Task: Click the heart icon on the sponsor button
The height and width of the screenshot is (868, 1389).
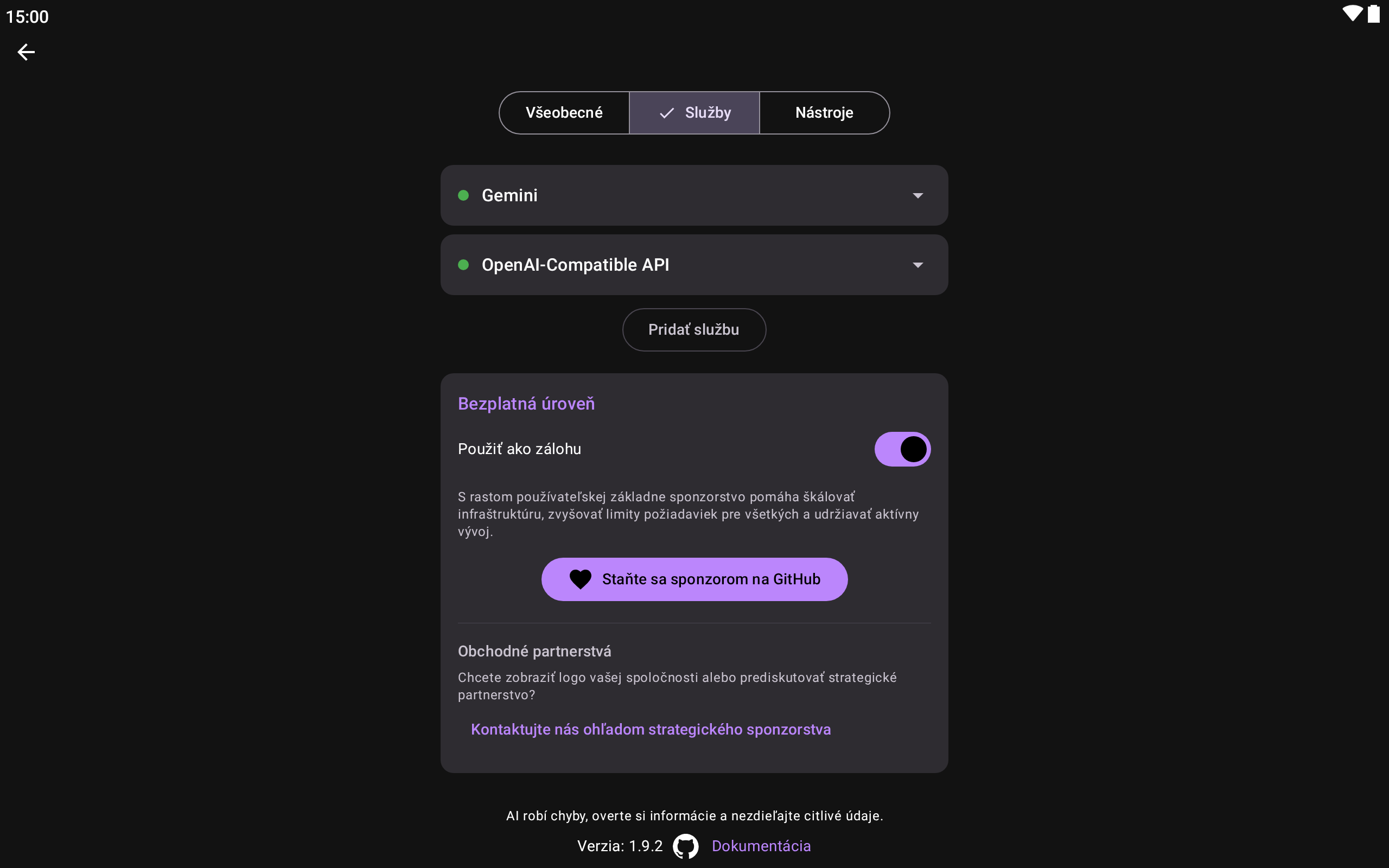Action: click(x=580, y=579)
